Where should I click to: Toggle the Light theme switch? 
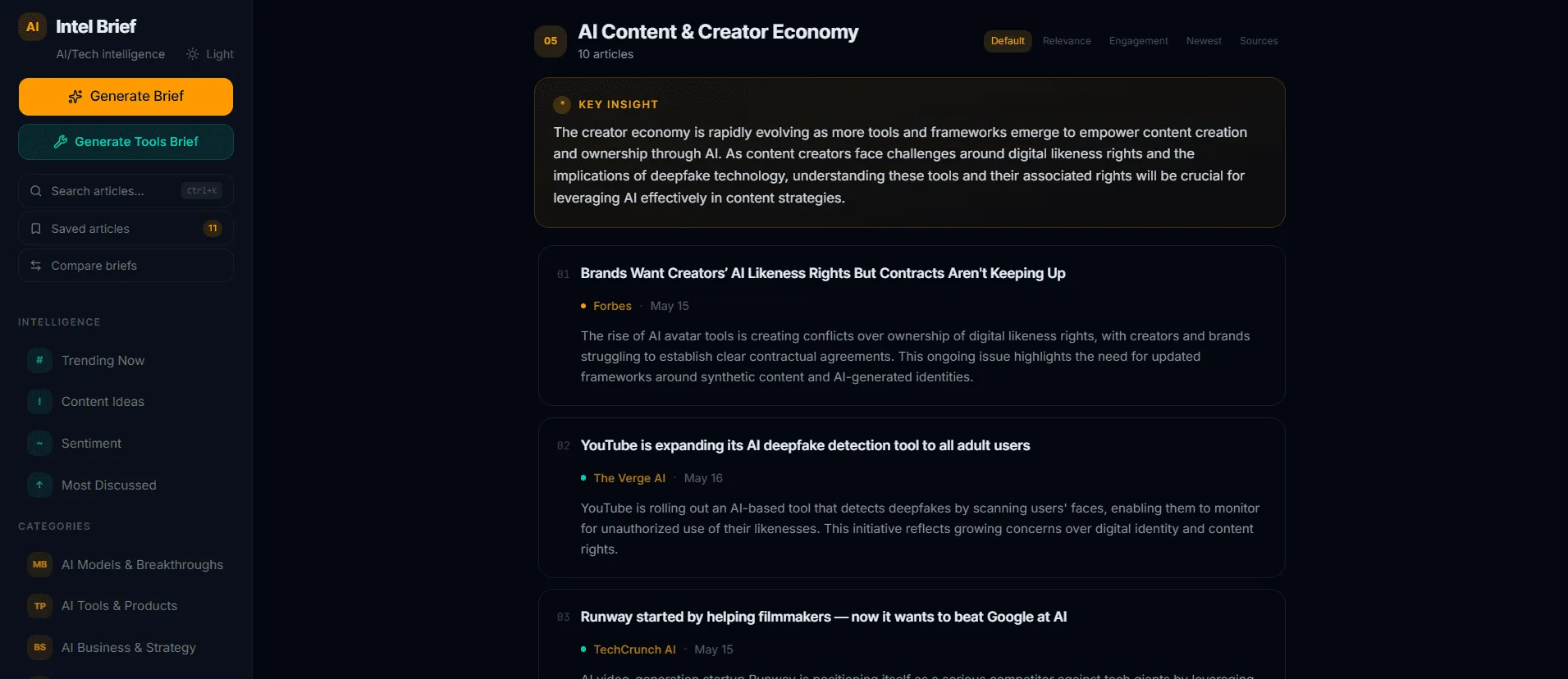(210, 54)
